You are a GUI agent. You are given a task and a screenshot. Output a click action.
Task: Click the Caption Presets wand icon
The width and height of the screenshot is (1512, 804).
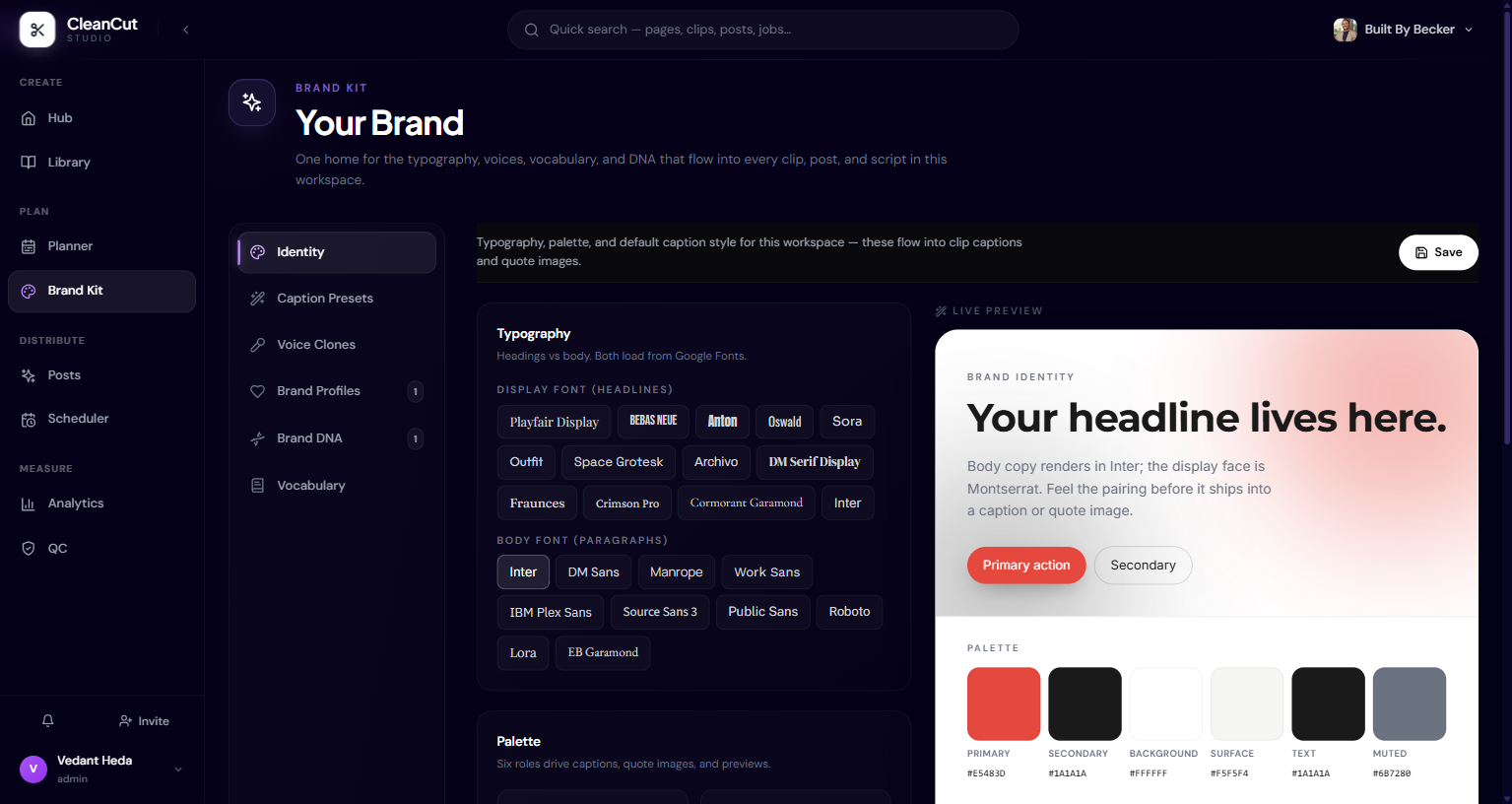tap(258, 299)
